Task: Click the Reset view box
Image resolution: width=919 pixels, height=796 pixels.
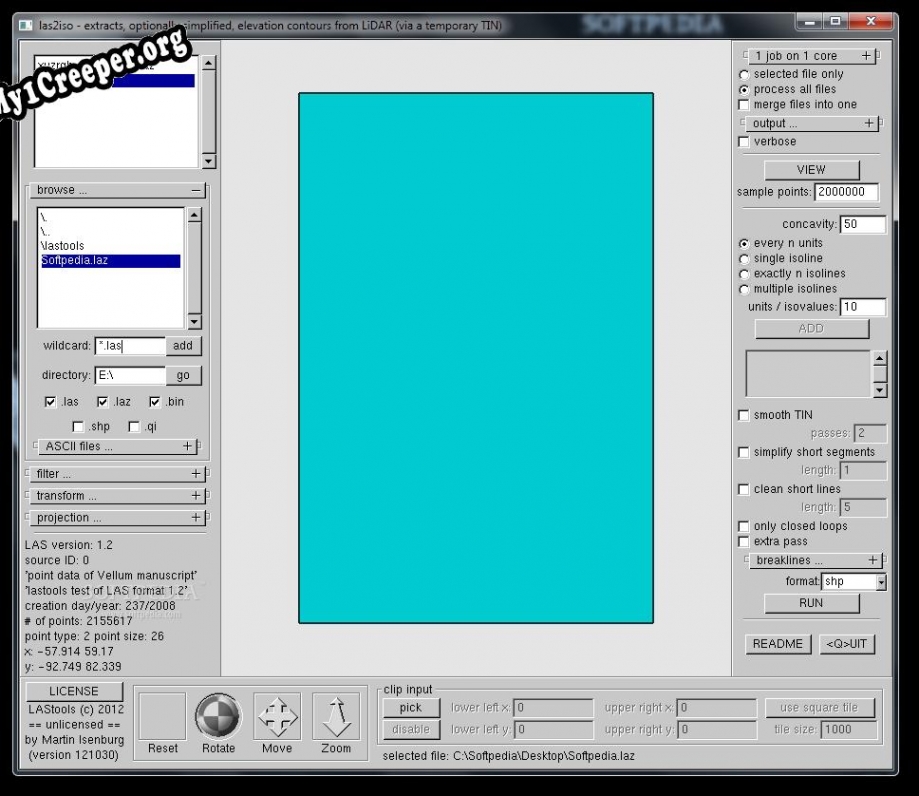Action: tap(162, 716)
